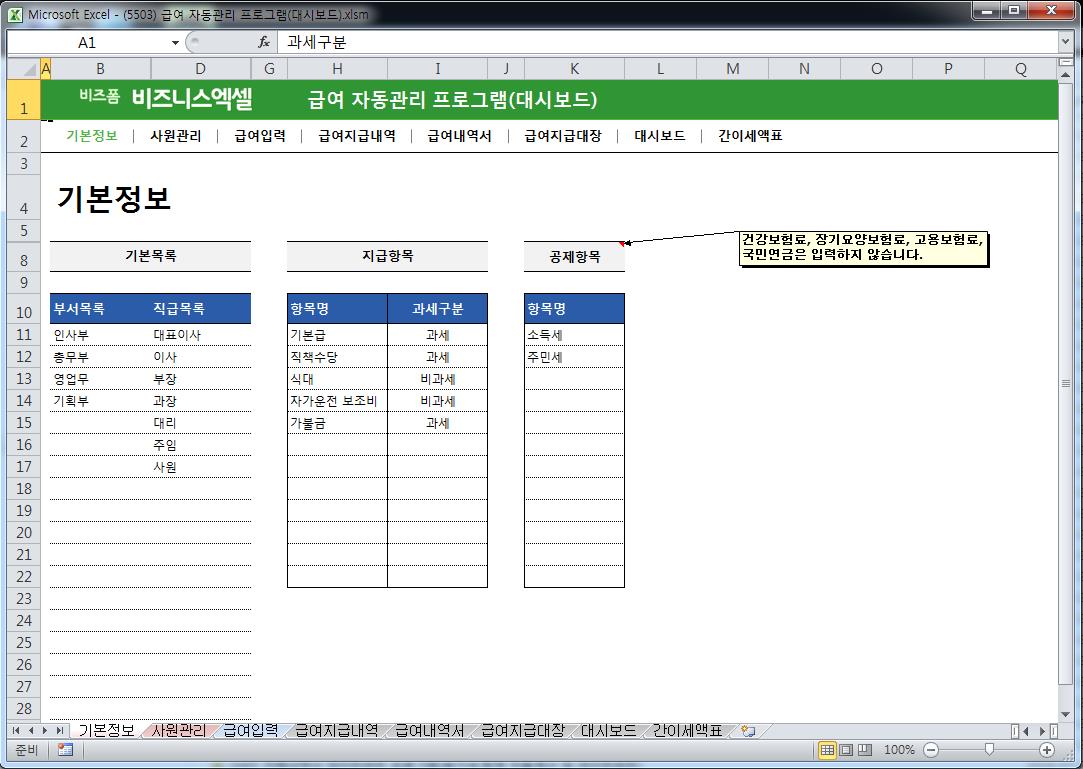Click the 소득세 cell
The image size is (1083, 769).
pyautogui.click(x=574, y=335)
